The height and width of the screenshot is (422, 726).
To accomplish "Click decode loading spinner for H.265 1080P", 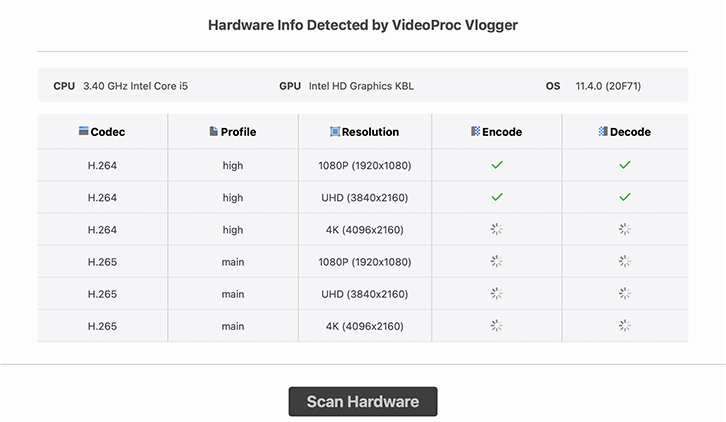I will [x=625, y=261].
